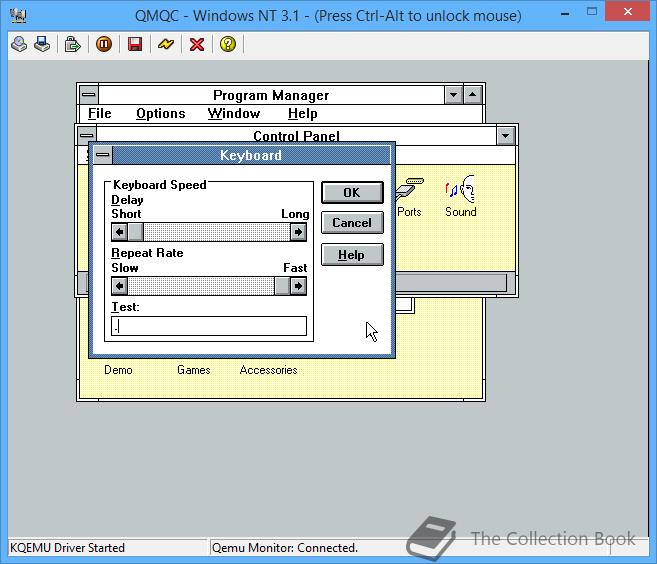The width and height of the screenshot is (657, 564).
Task: Confirm the Keyboard dialog with OK
Action: [x=352, y=193]
